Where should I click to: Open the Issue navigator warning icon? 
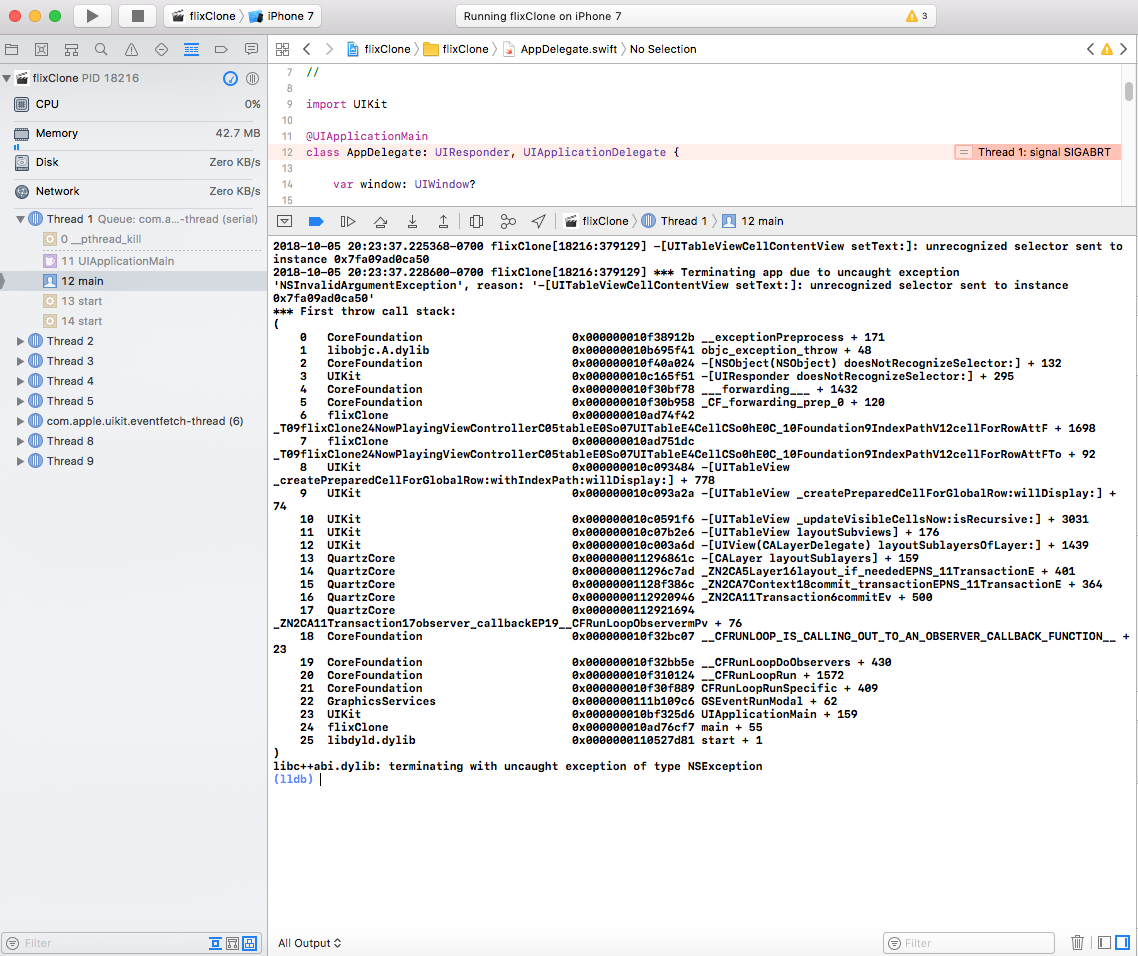pos(131,49)
